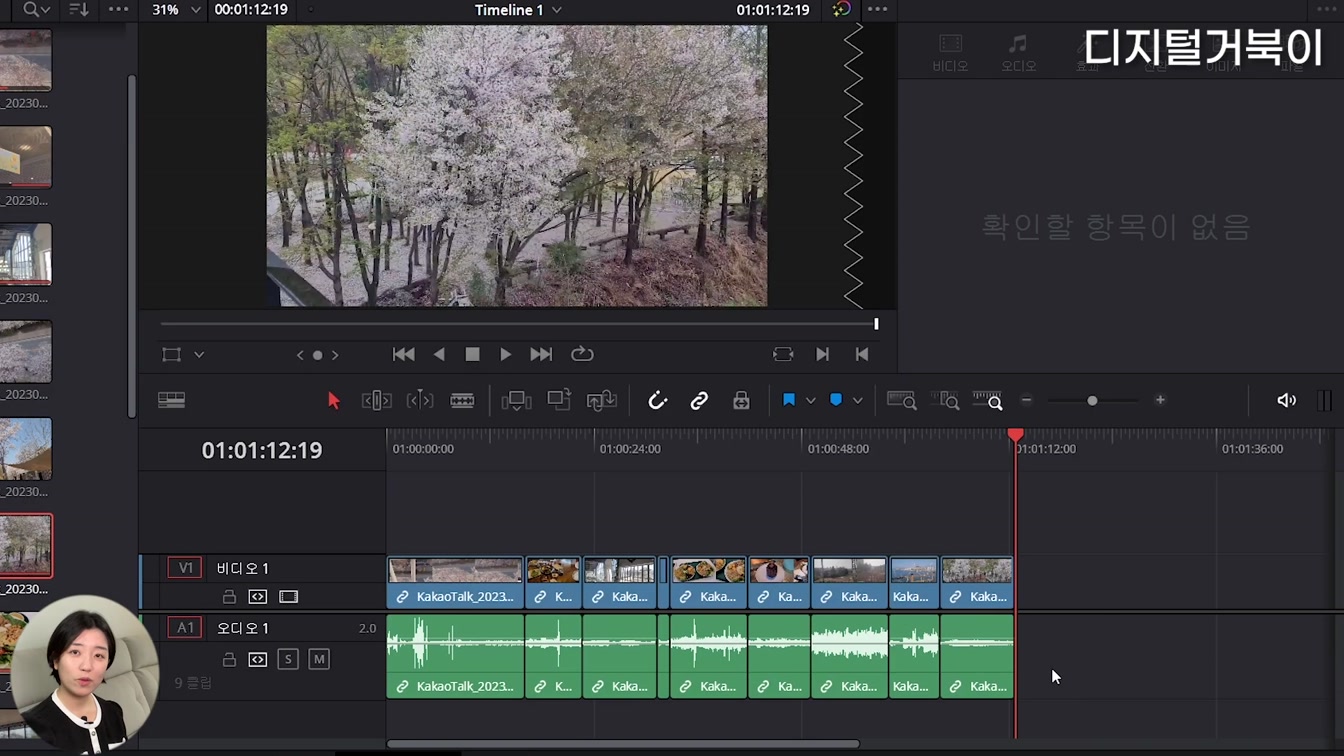The width and height of the screenshot is (1344, 756).
Task: Select the red-bordered media pool thumbnail
Action: [25, 545]
